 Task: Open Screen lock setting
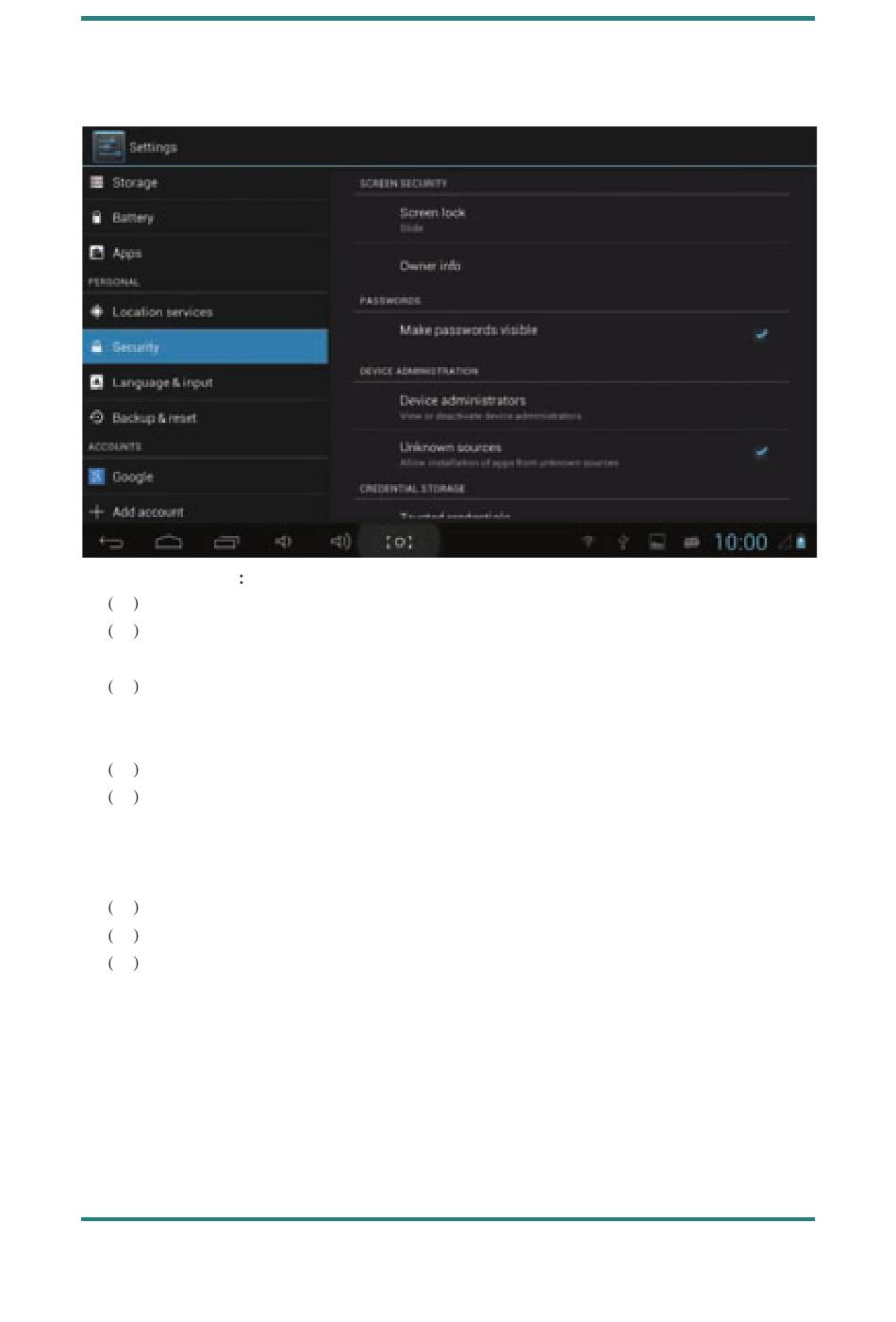571,219
